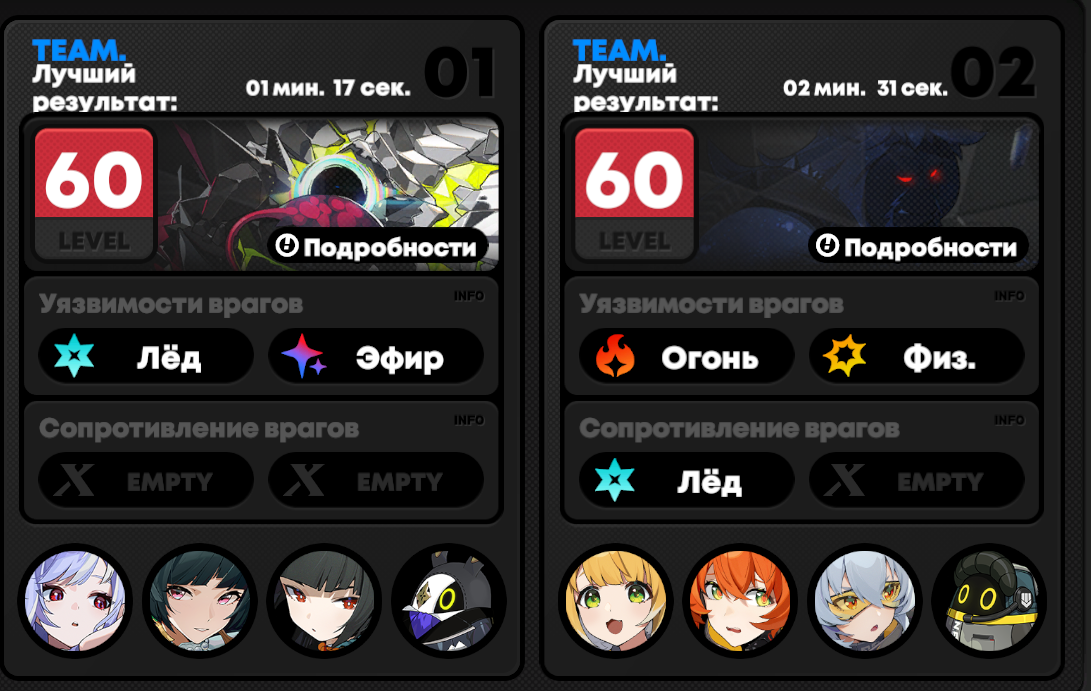
Task: Open Подробности for Team 01
Action: click(x=378, y=246)
